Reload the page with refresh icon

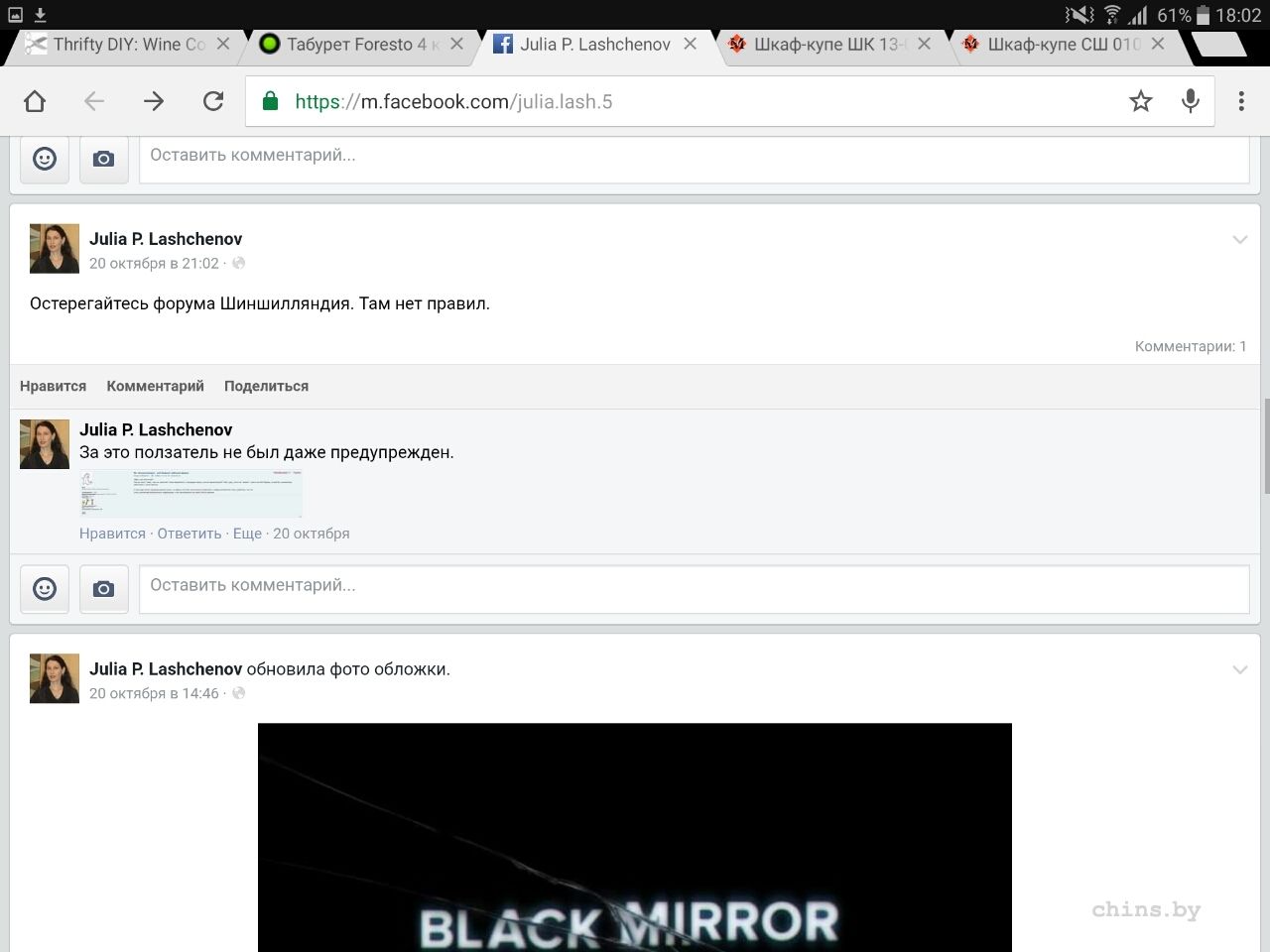tap(213, 101)
